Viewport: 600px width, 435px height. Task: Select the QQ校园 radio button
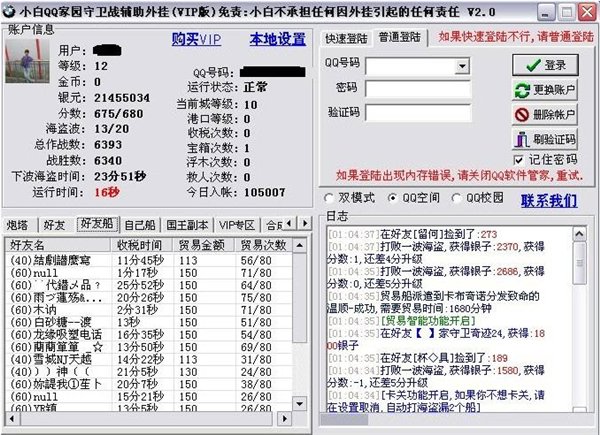coord(456,198)
